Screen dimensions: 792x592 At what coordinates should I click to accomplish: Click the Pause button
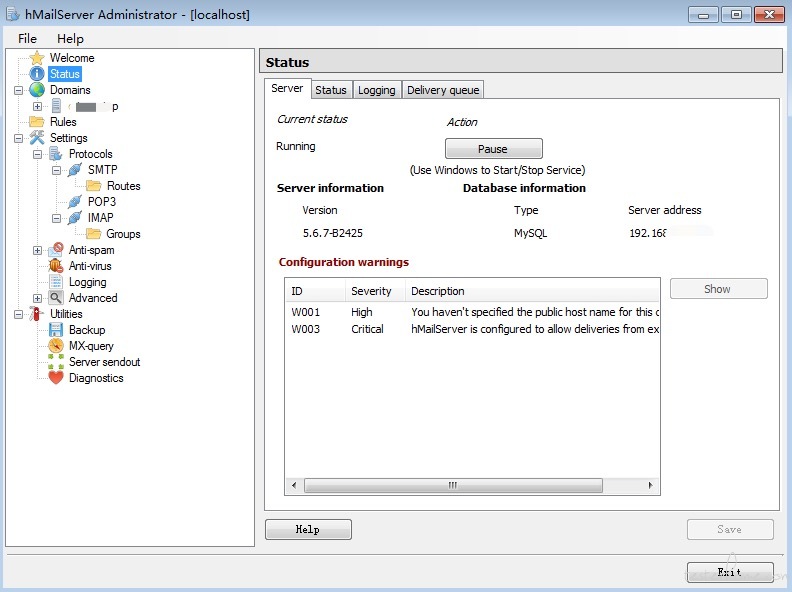[493, 149]
